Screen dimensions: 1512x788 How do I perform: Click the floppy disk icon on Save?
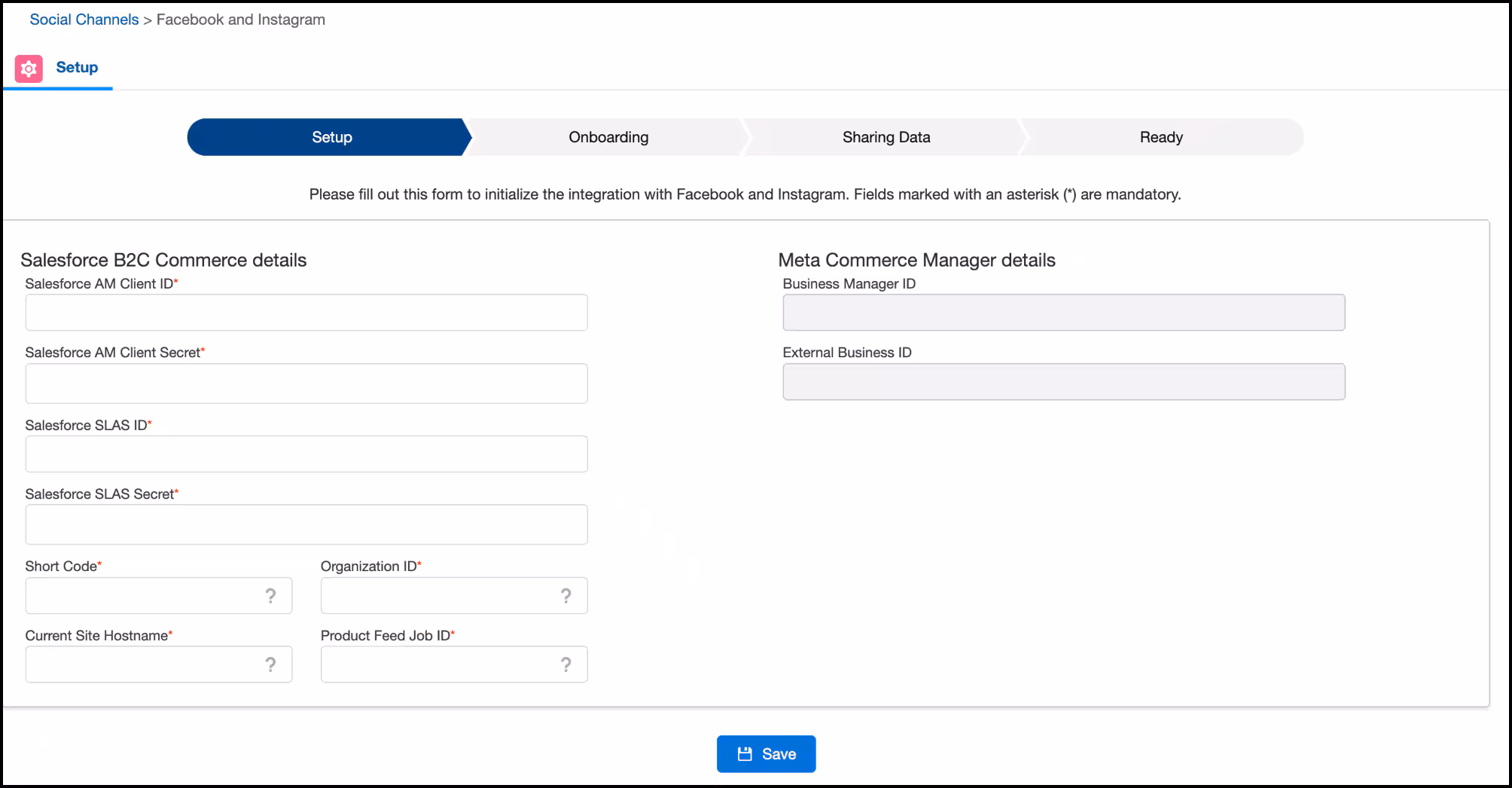(745, 754)
